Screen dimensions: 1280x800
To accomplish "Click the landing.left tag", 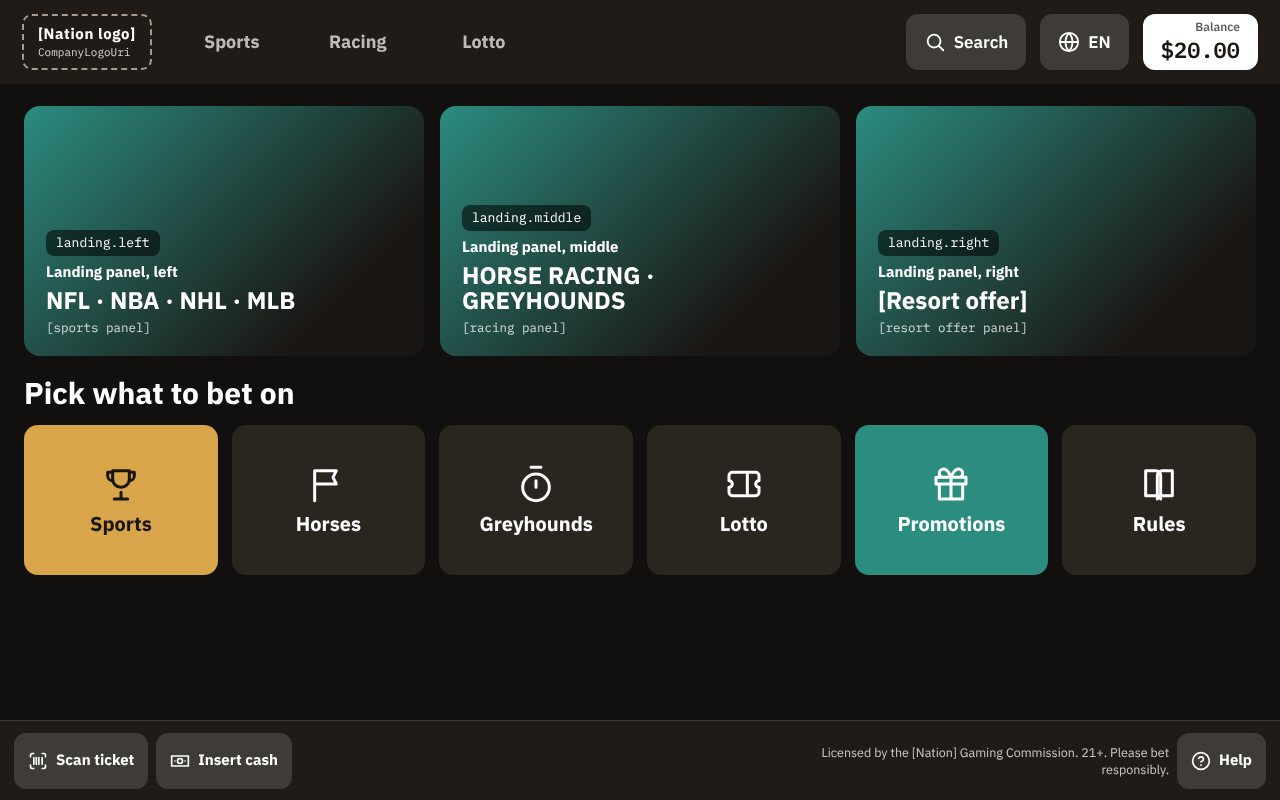I will 103,243.
